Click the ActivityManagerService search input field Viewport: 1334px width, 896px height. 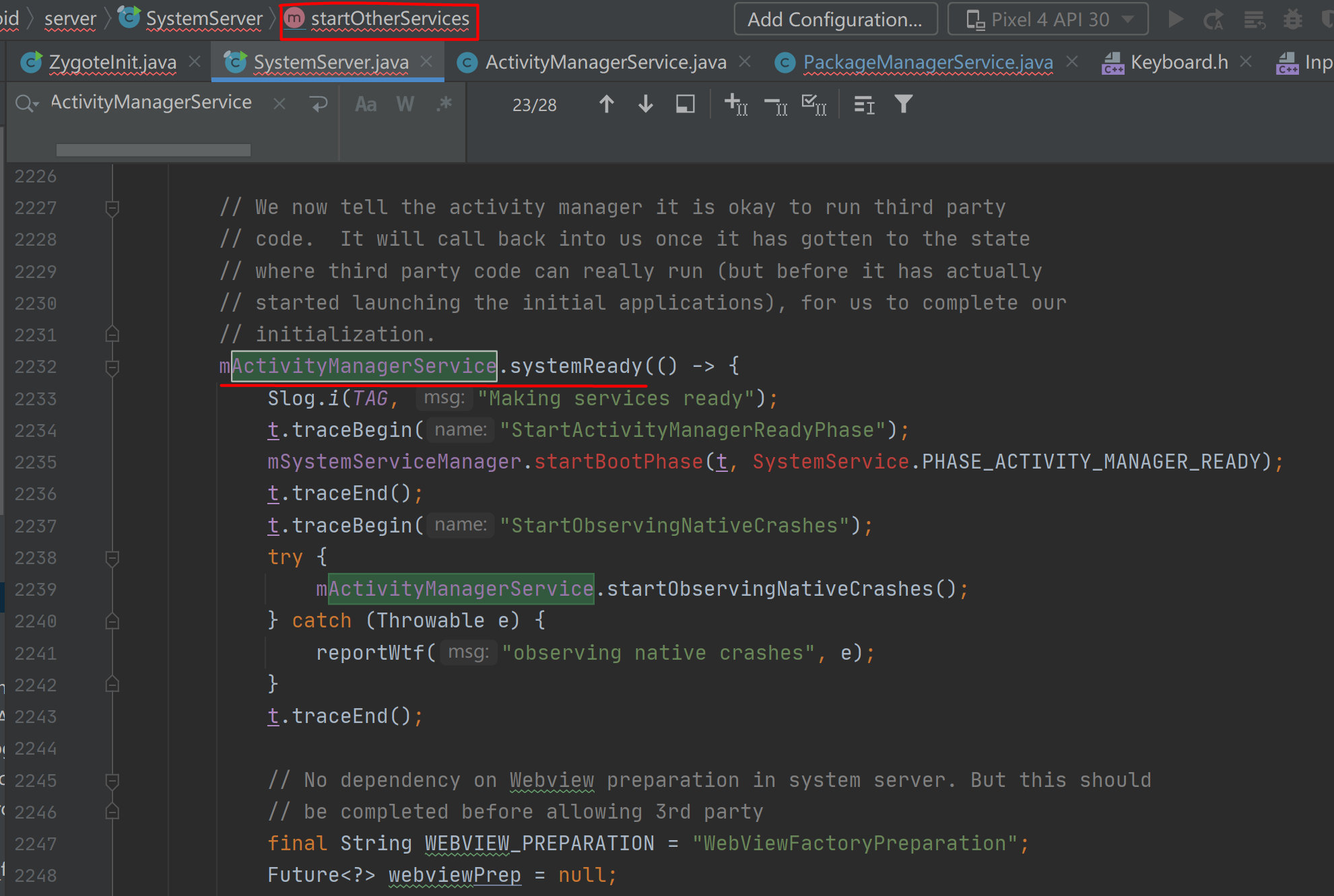tap(152, 103)
